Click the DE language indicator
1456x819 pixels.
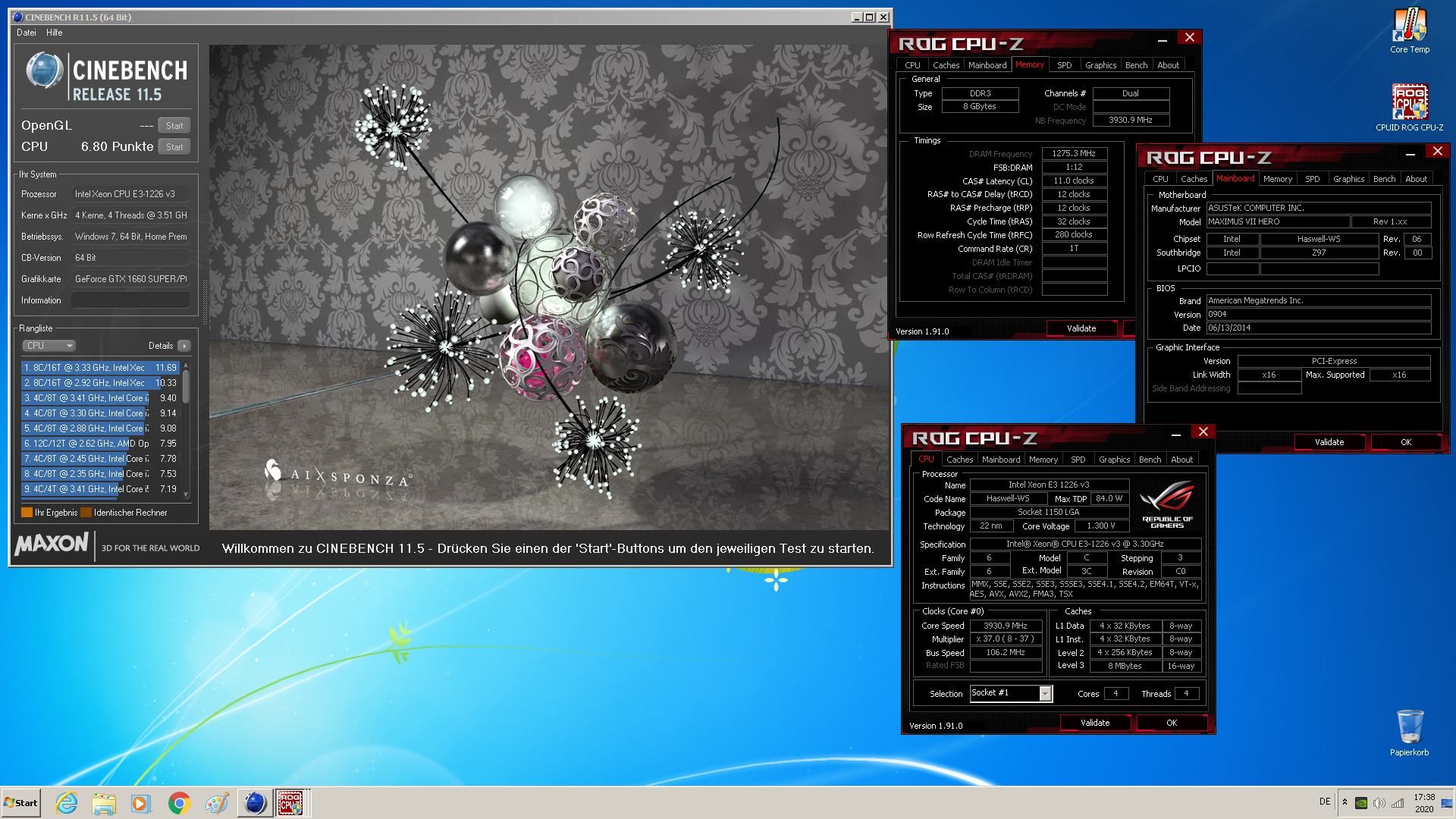(1325, 802)
